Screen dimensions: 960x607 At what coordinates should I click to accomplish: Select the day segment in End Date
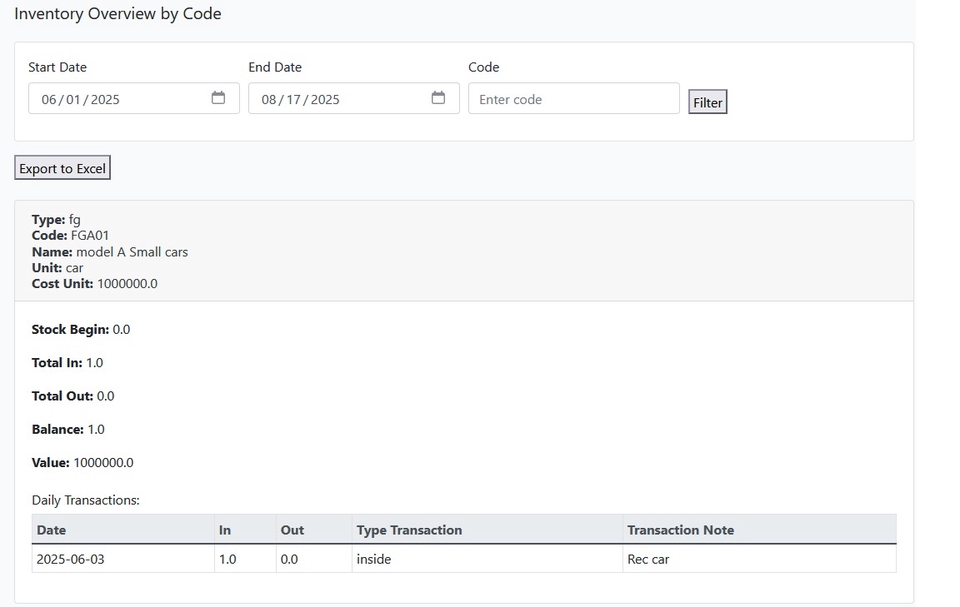293,100
